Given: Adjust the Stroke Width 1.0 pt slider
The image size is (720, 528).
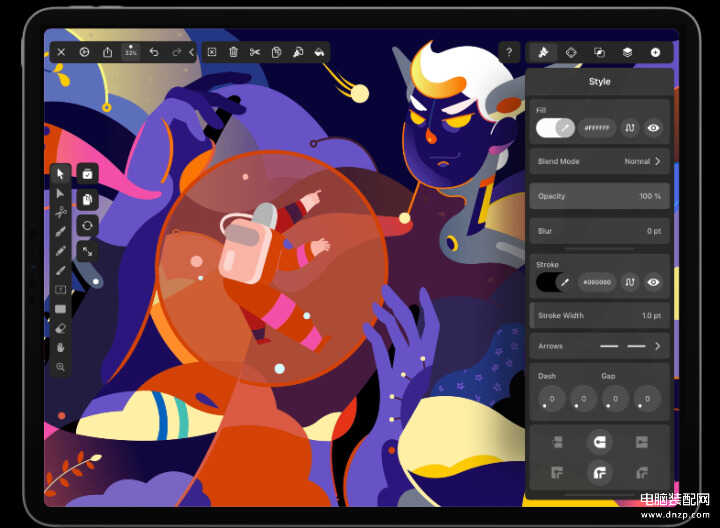Looking at the screenshot, I should pos(600,315).
